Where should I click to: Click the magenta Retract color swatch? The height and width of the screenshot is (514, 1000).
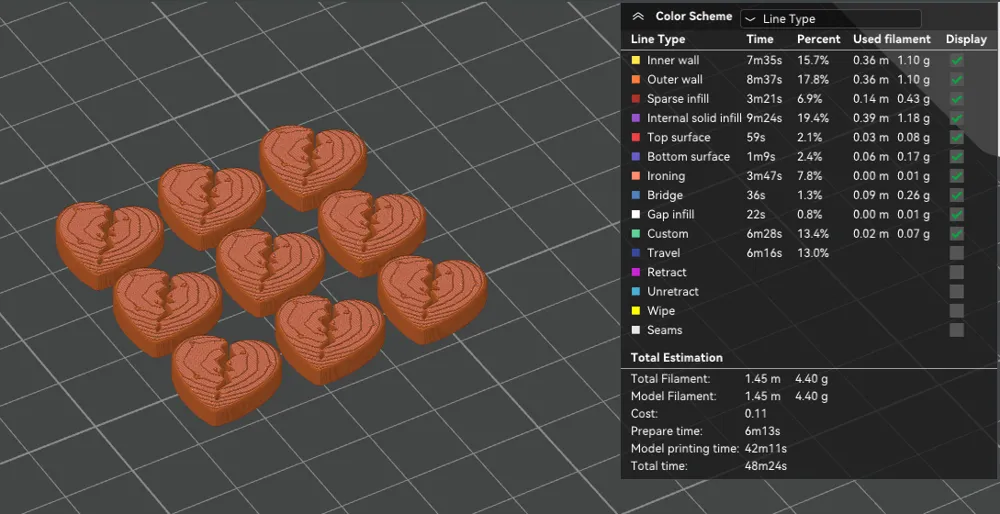coord(635,272)
